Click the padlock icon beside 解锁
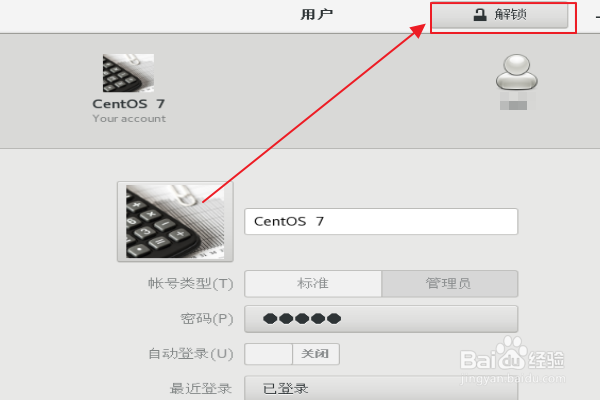 tap(480, 15)
